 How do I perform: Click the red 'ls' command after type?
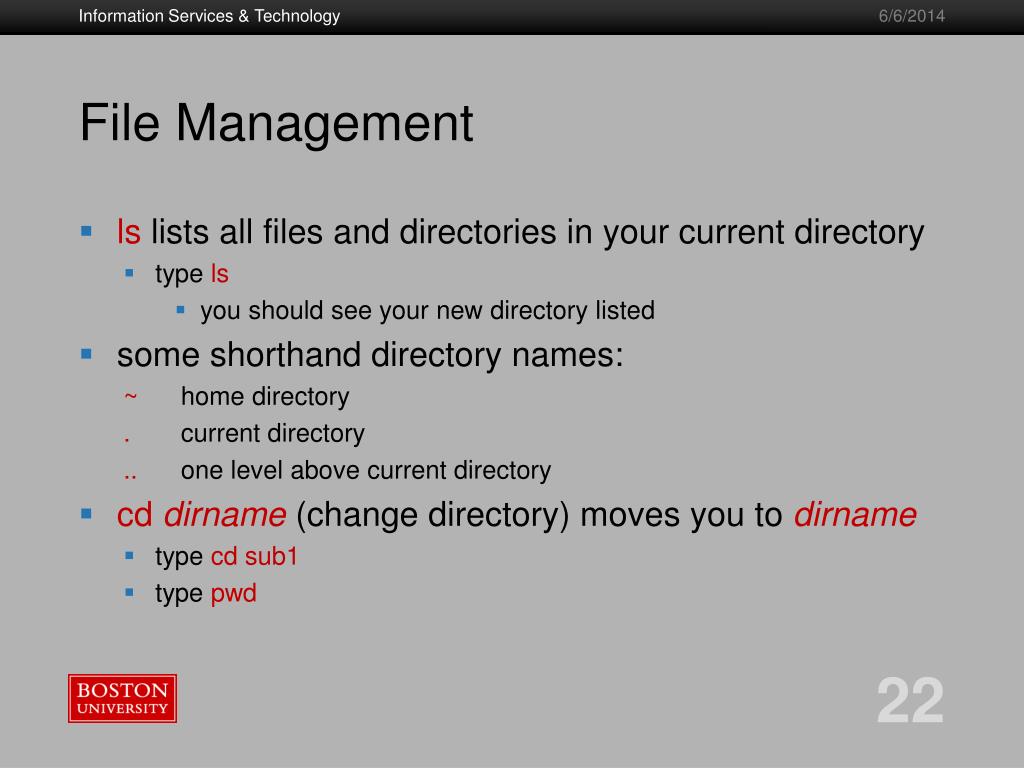(x=219, y=274)
